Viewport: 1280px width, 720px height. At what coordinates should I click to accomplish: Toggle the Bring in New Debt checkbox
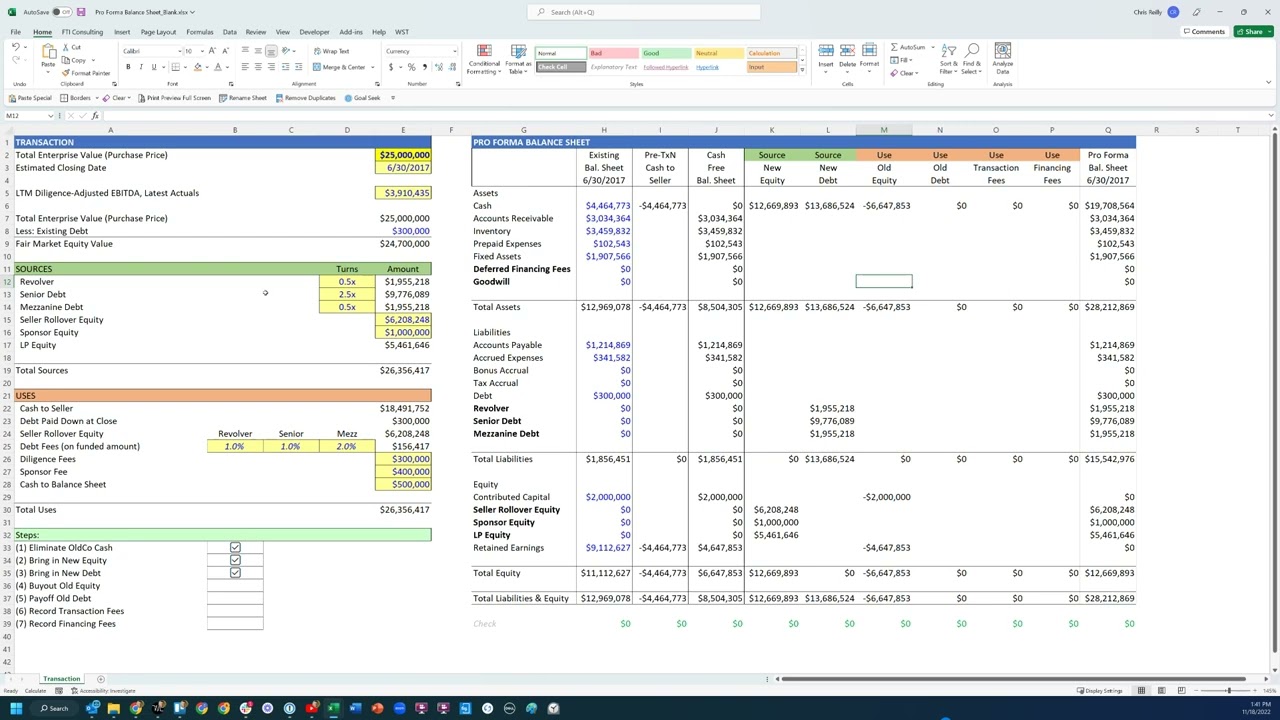[x=235, y=573]
